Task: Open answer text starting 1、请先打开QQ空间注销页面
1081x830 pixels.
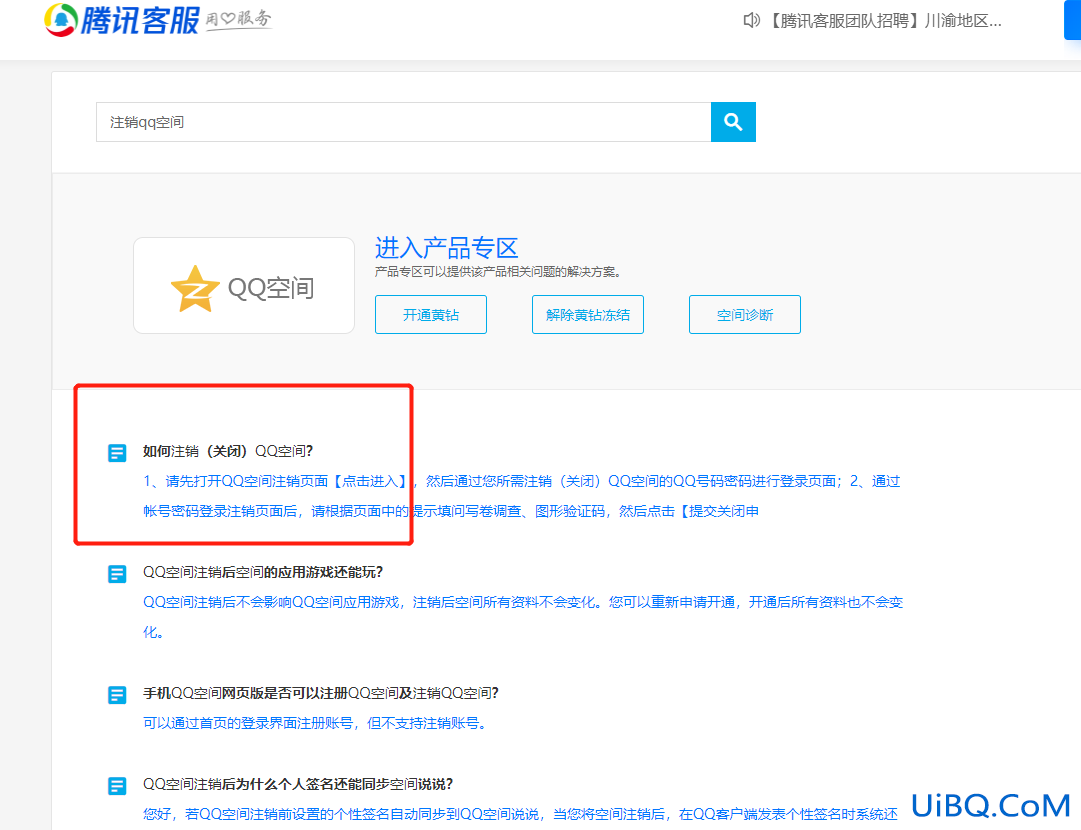Action: (522, 496)
